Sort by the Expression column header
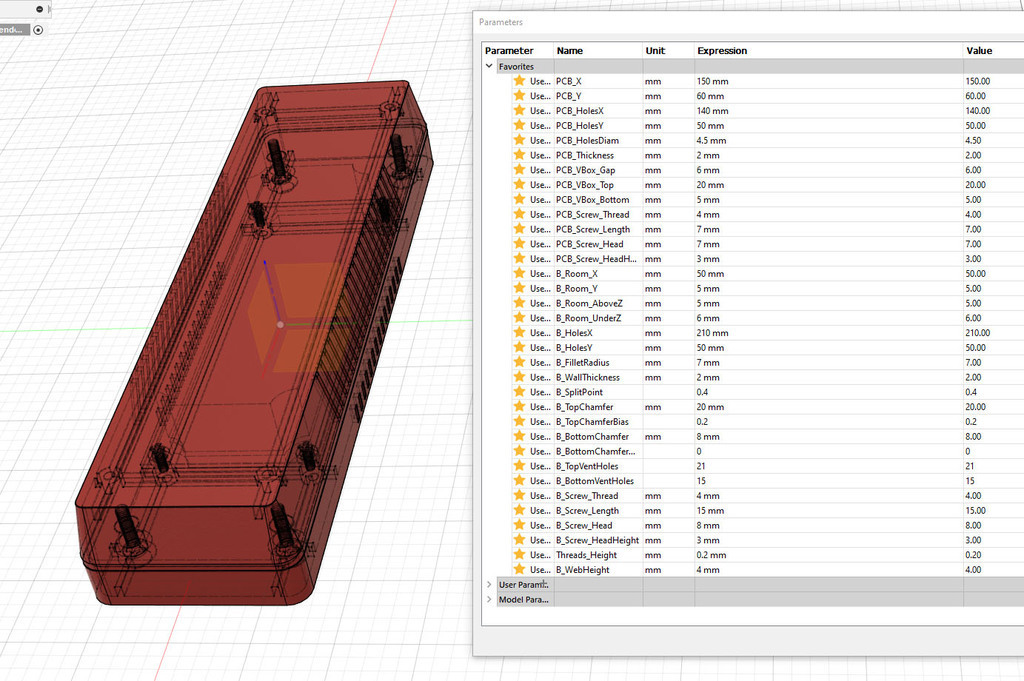The image size is (1024, 681). [722, 50]
